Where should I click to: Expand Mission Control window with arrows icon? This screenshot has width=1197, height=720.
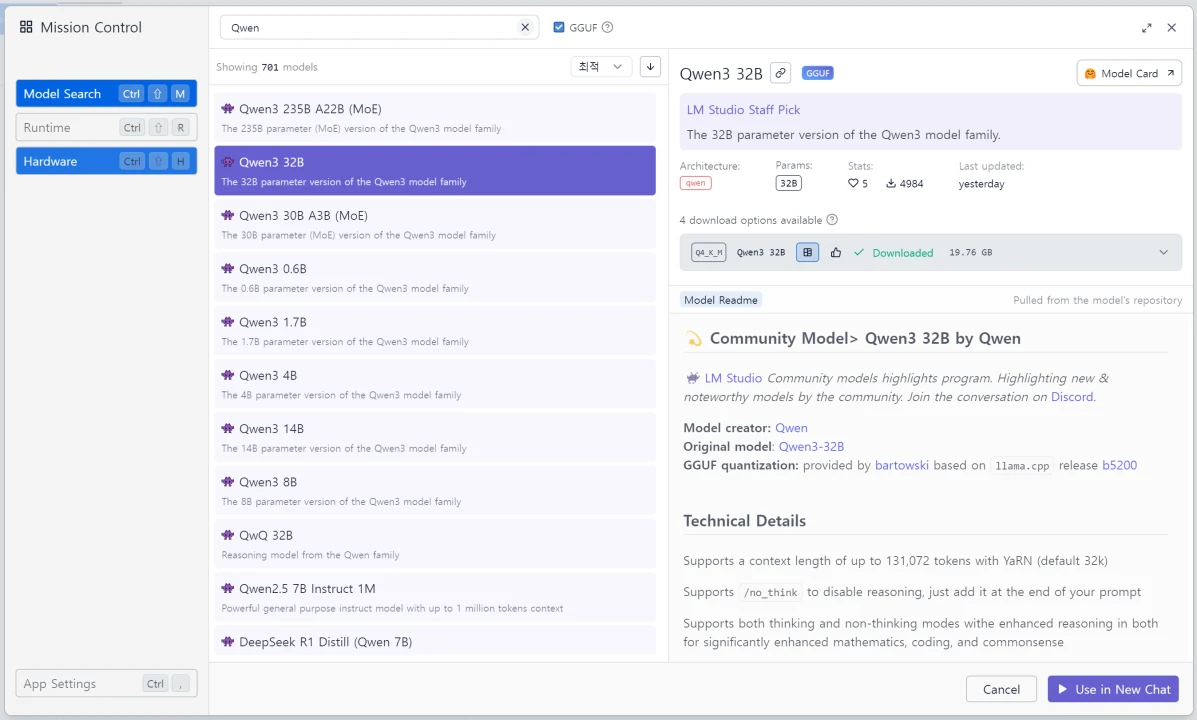pos(1147,27)
